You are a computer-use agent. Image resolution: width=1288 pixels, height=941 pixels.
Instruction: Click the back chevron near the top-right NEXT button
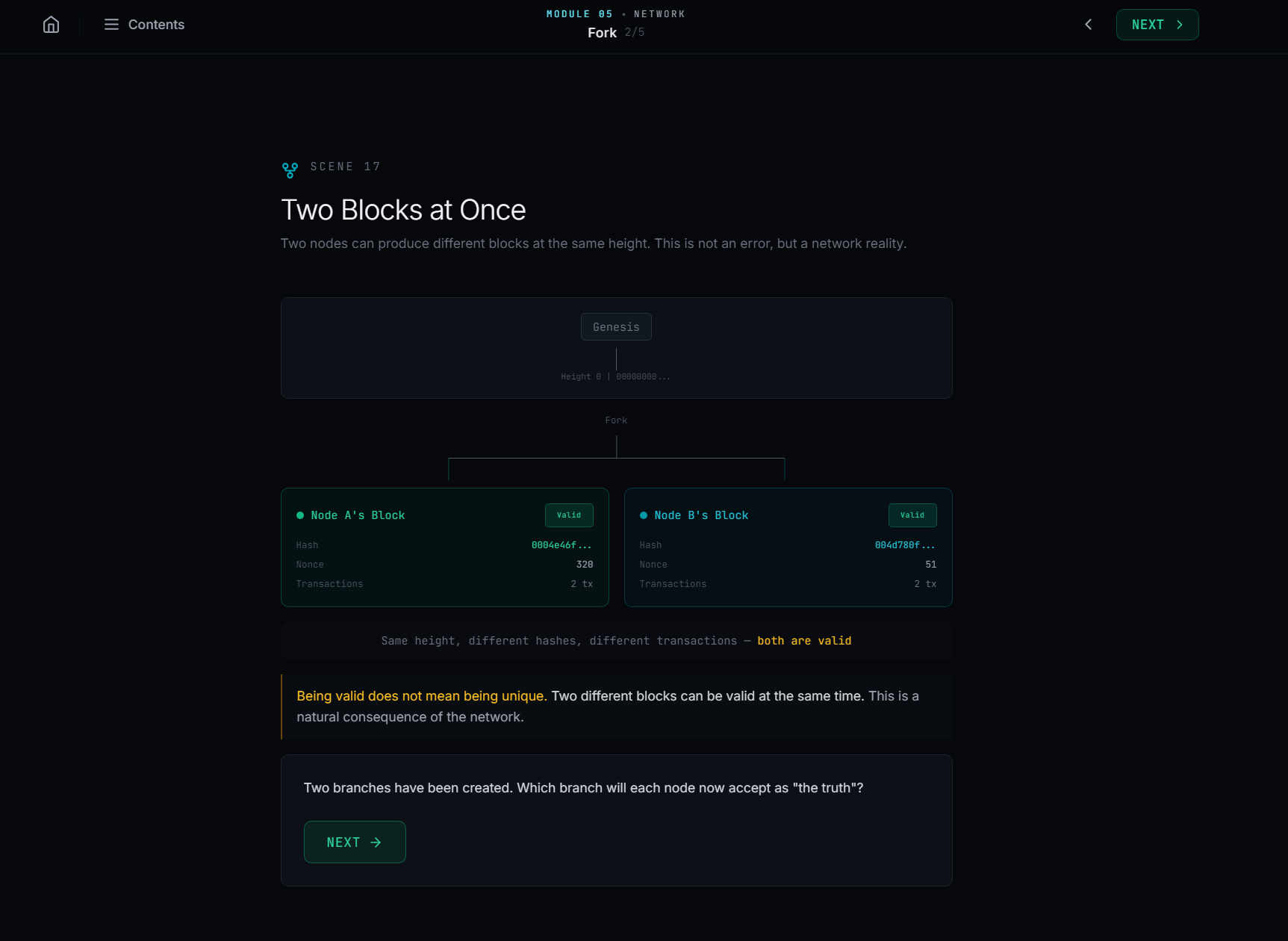tap(1088, 24)
